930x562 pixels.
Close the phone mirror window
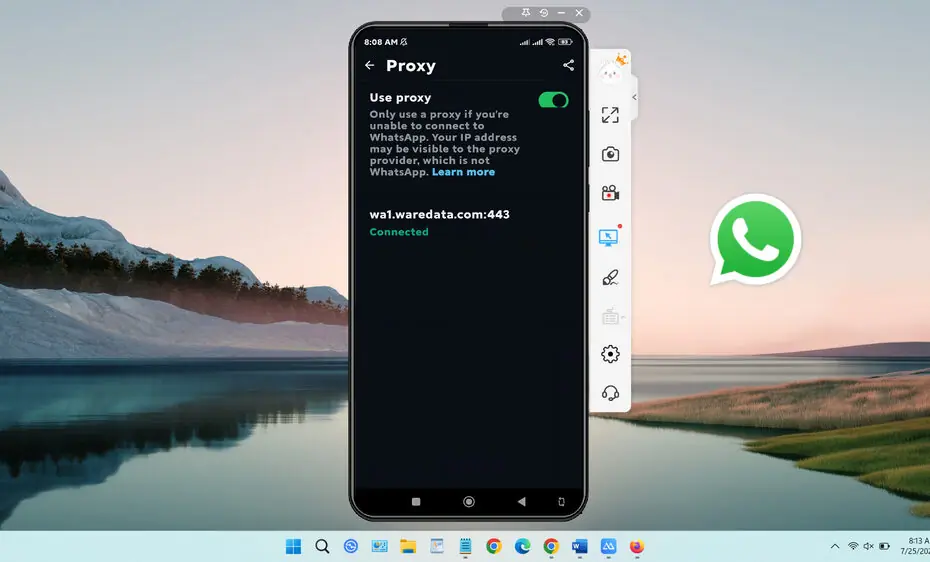click(x=579, y=12)
